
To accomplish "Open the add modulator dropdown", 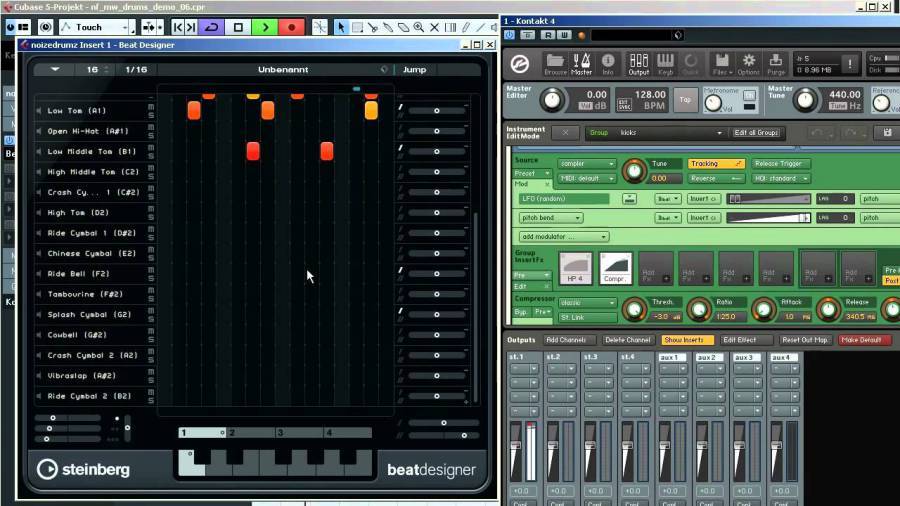I will coord(563,237).
